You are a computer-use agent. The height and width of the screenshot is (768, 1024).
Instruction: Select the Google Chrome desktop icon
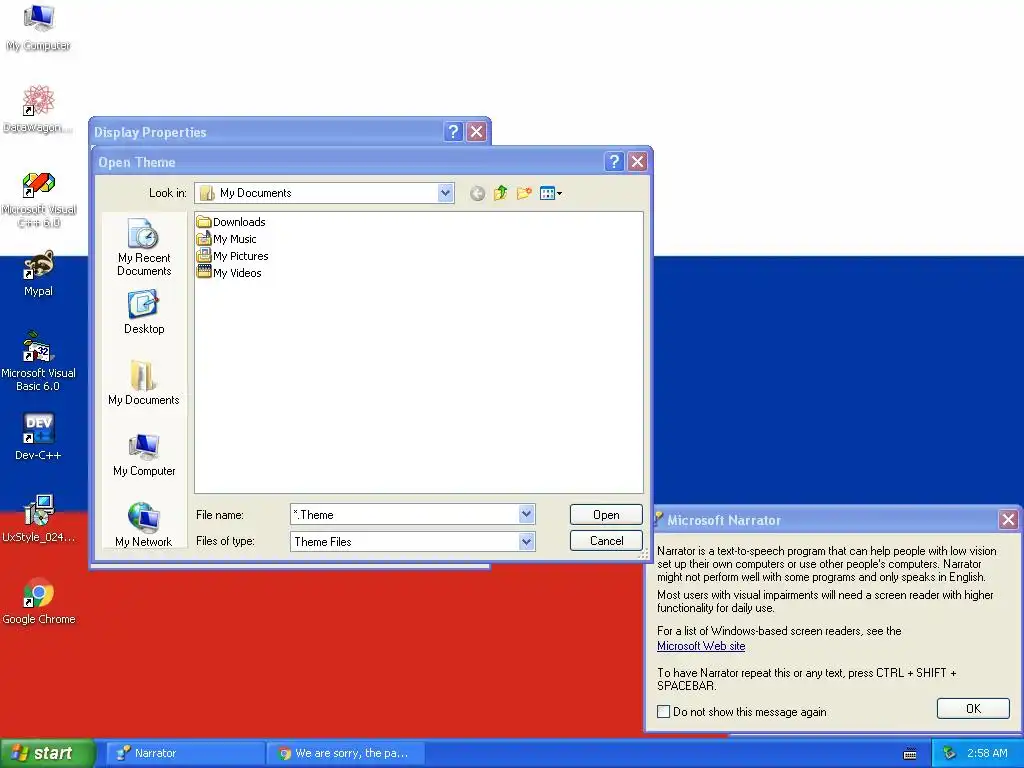pyautogui.click(x=39, y=601)
